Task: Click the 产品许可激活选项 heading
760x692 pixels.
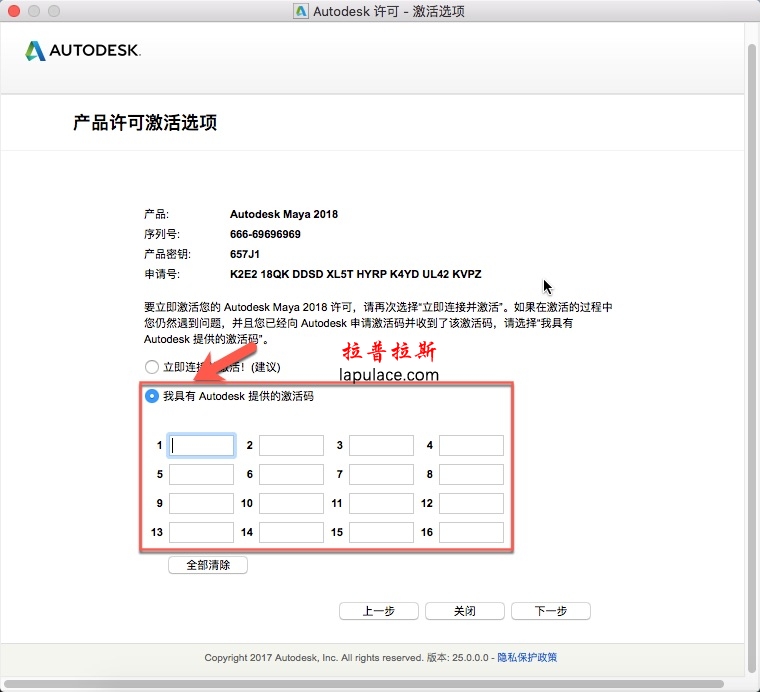Action: (x=145, y=123)
